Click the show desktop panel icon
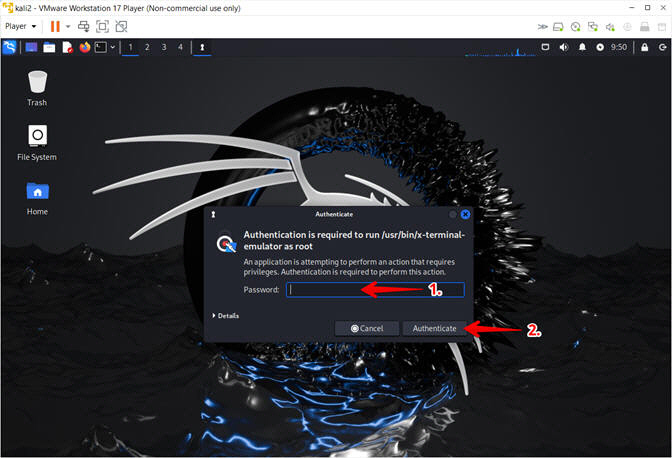672x458 pixels. coord(31,47)
